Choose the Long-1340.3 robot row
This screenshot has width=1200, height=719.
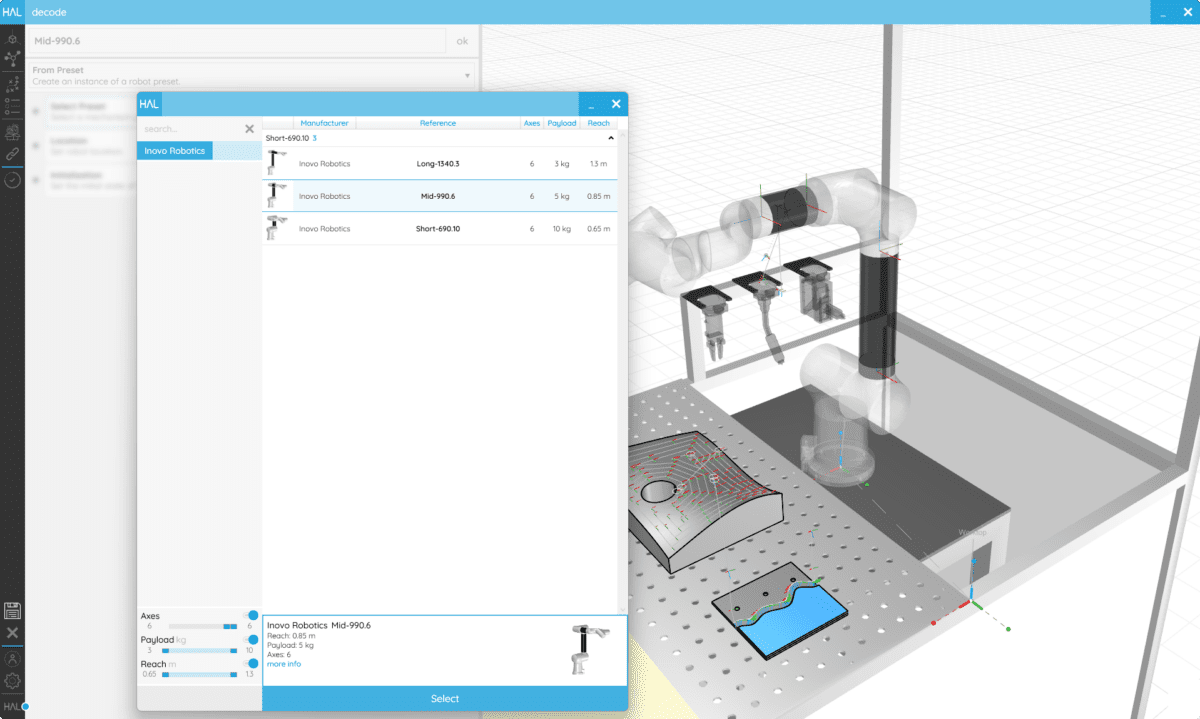[440, 163]
